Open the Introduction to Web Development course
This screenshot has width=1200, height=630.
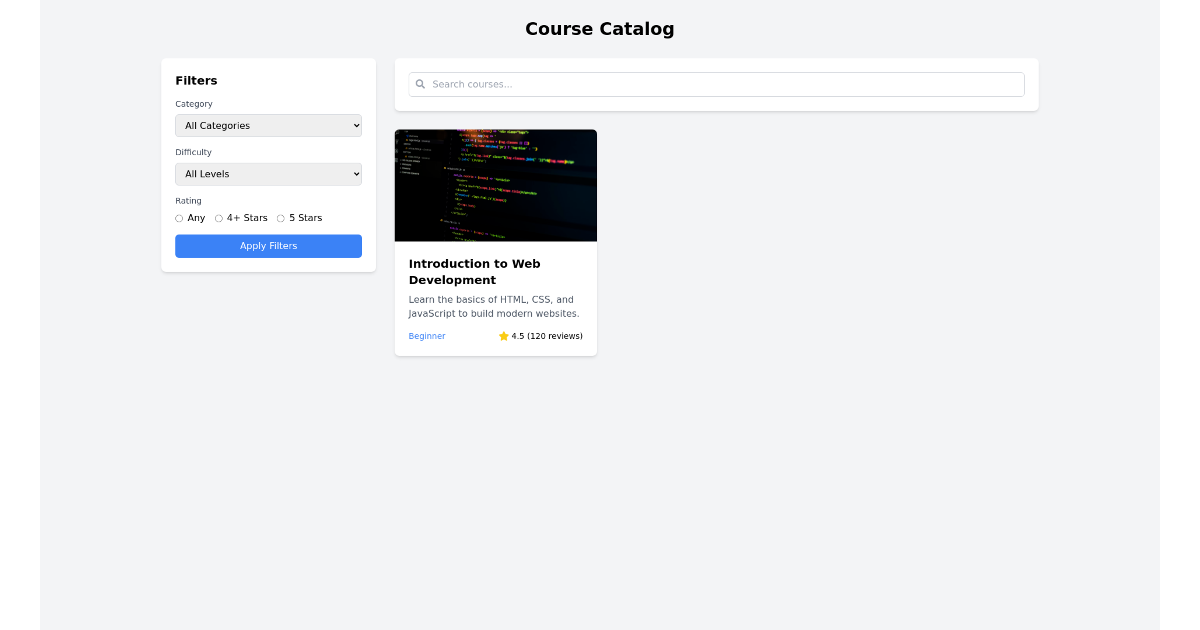[x=474, y=271]
